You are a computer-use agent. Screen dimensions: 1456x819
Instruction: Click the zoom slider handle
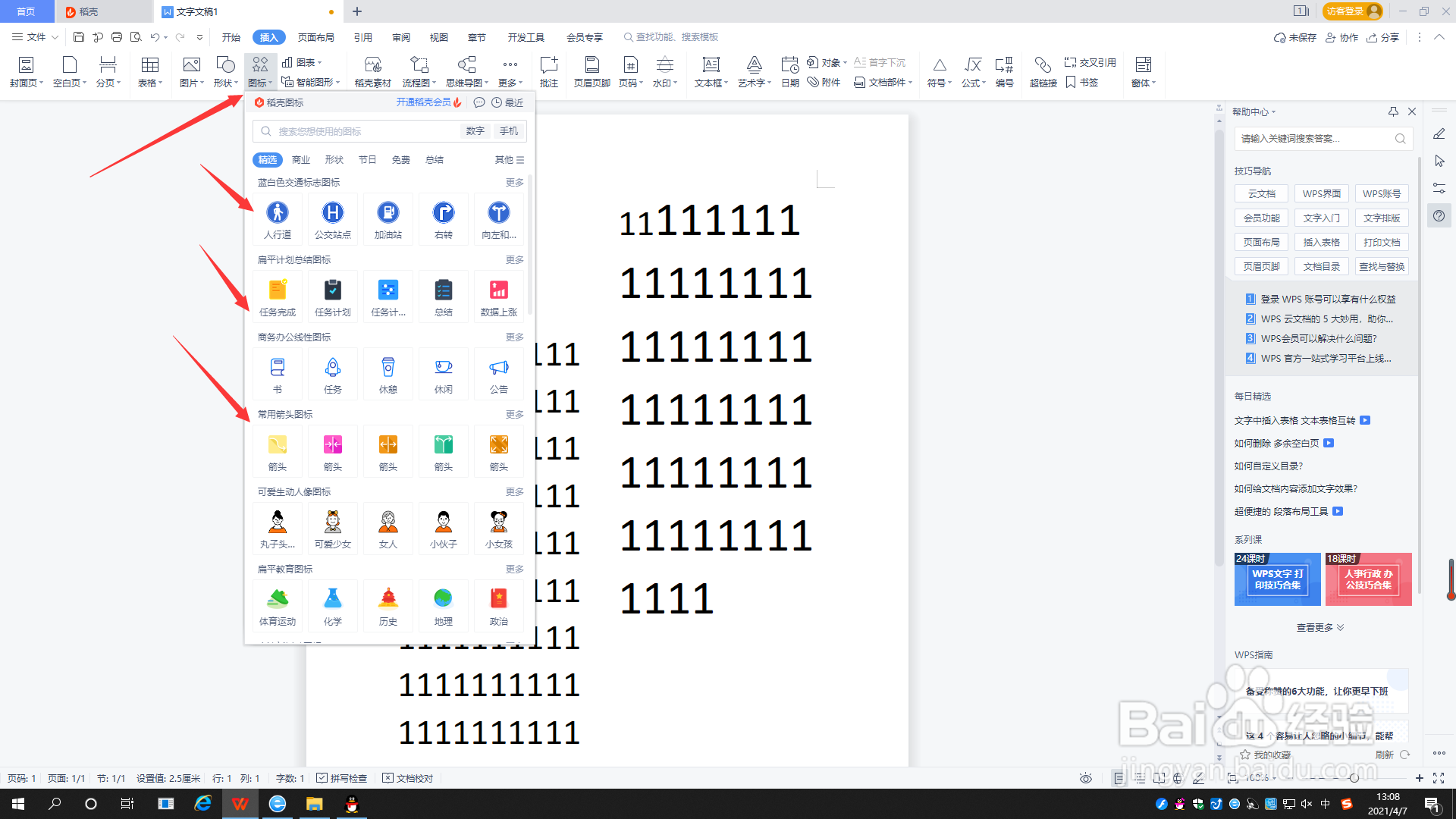coord(1354,778)
